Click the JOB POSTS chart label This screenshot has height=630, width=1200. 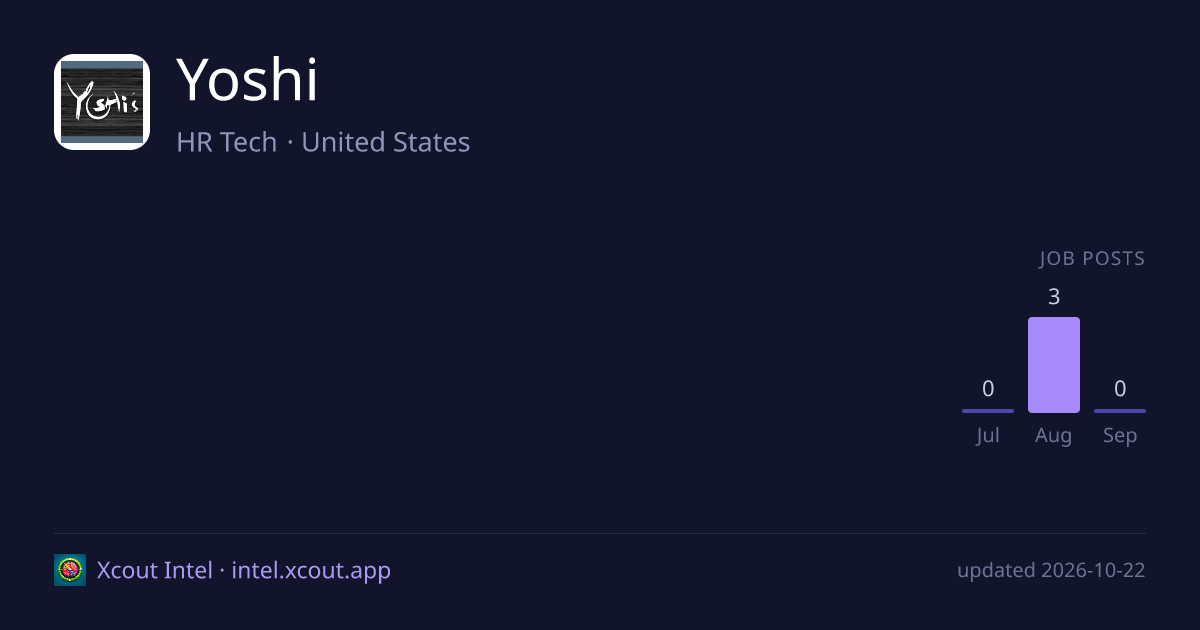(1092, 259)
